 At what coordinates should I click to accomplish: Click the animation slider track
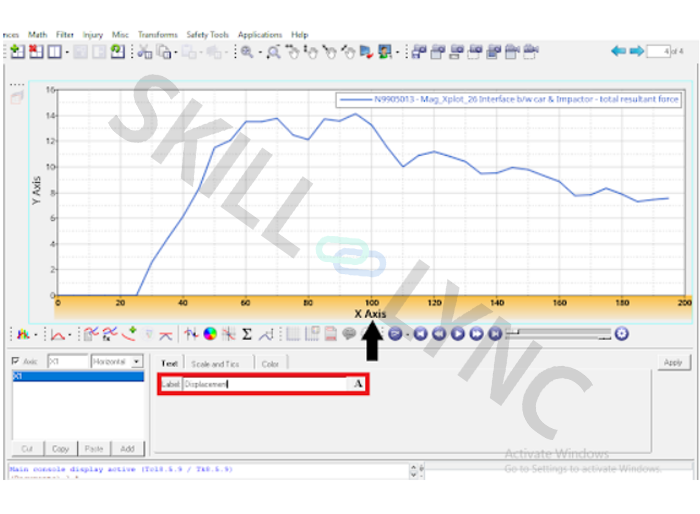tap(560, 334)
